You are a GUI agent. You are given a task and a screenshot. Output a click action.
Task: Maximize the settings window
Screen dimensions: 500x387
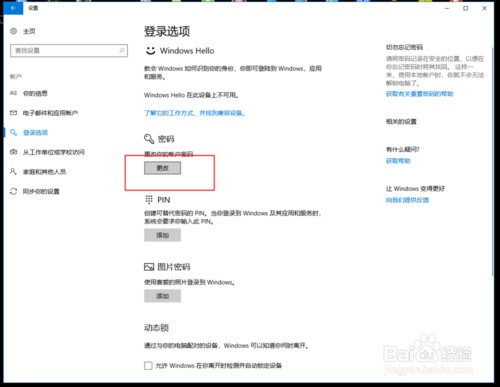[466, 8]
